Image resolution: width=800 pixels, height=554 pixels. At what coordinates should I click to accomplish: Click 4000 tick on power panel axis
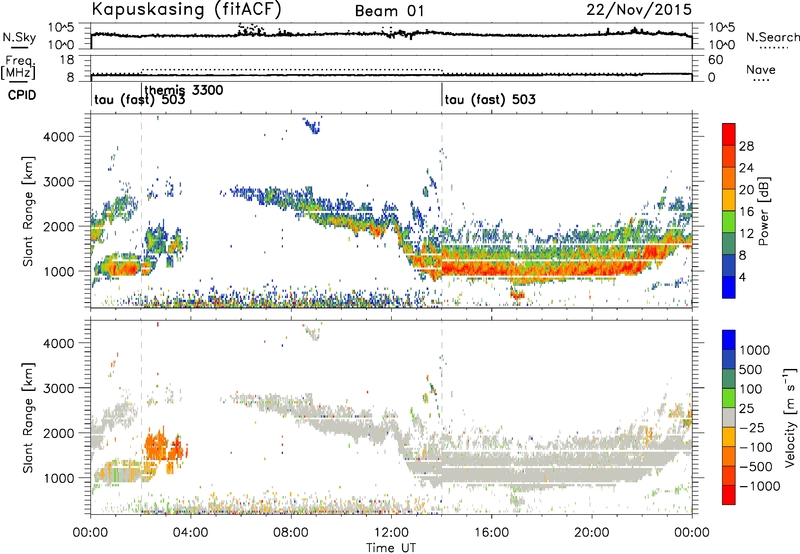point(59,137)
